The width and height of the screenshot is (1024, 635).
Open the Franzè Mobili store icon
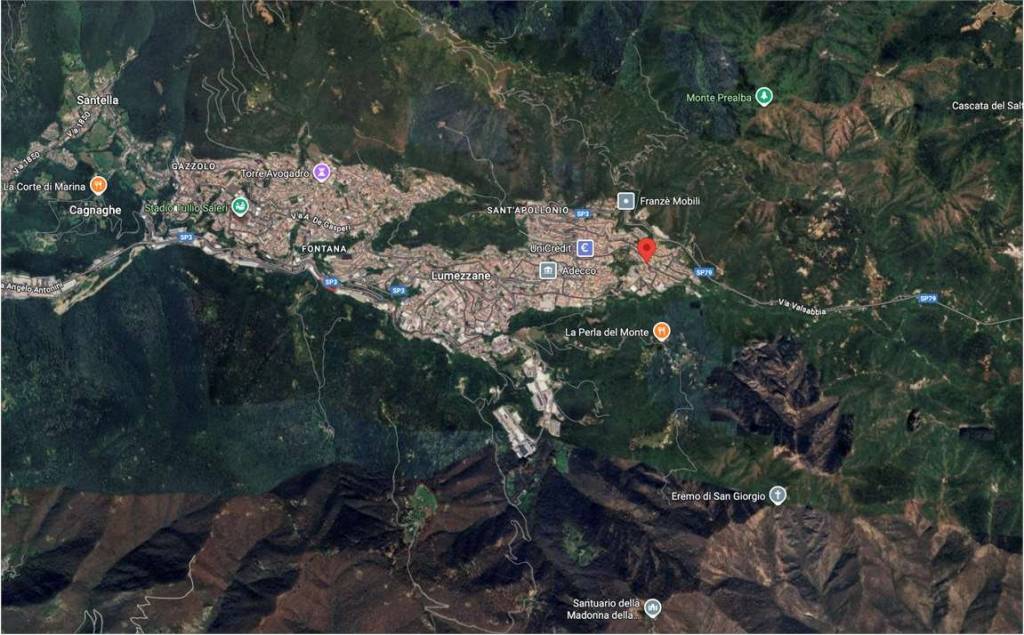point(626,201)
